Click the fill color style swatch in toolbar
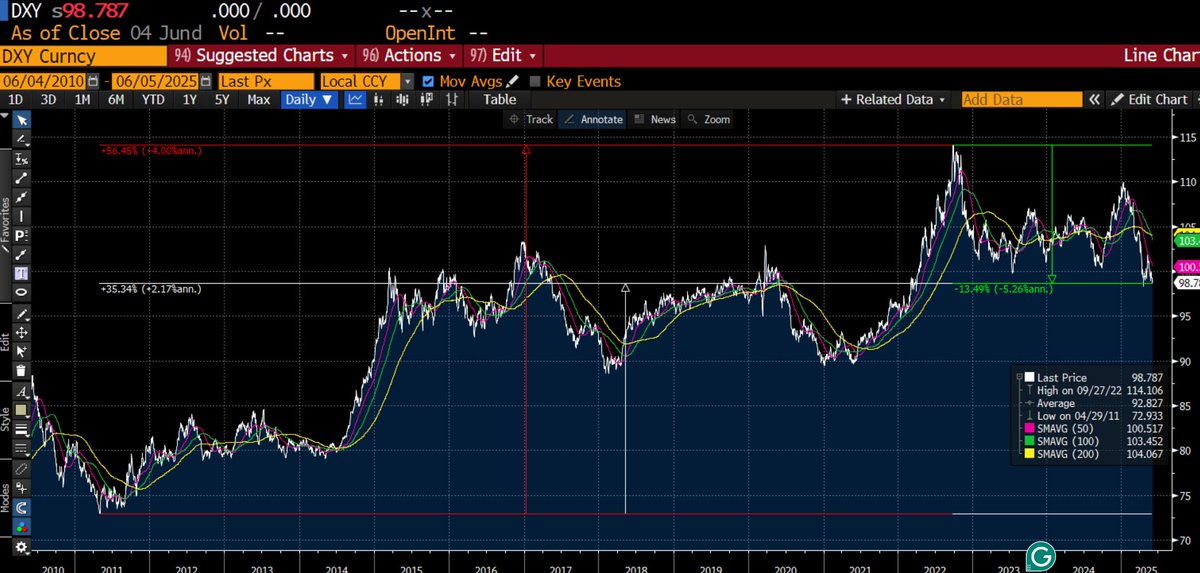This screenshot has width=1200, height=573. click(22, 409)
